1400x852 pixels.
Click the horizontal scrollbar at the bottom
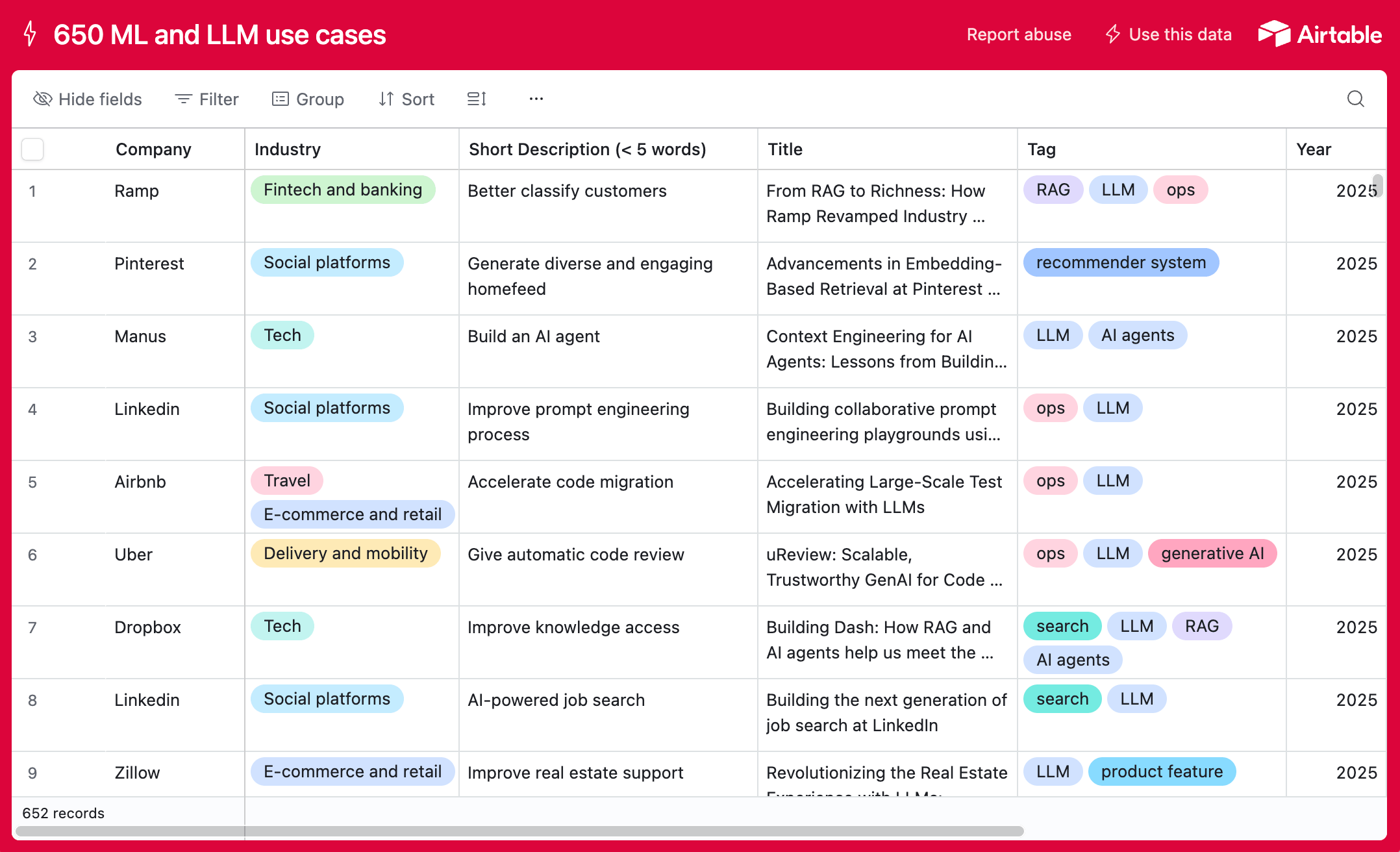[x=519, y=831]
